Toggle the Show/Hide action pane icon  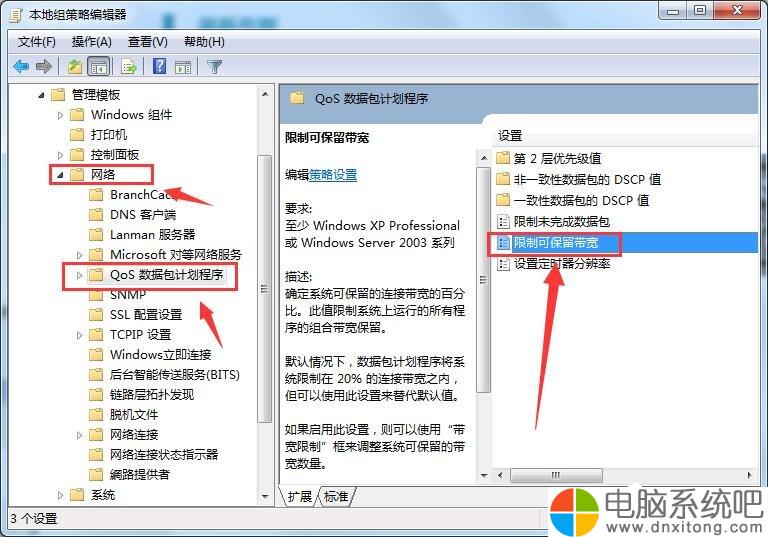click(x=183, y=67)
